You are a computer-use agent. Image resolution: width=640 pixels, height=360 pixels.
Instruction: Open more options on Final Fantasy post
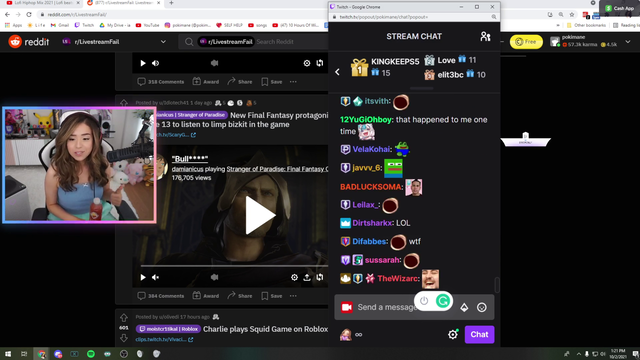click(x=293, y=296)
